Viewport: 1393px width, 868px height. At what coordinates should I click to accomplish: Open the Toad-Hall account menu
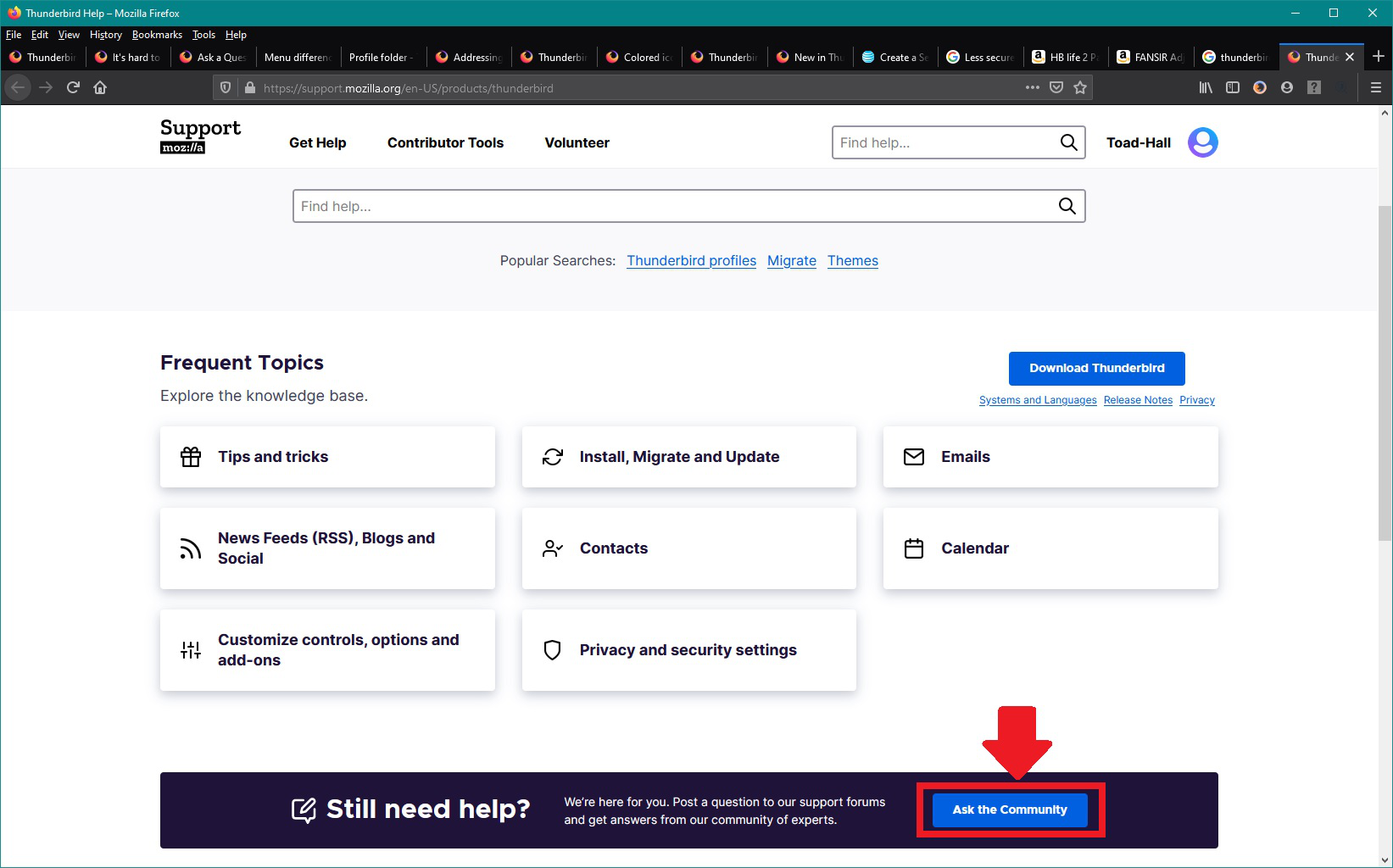point(1139,142)
